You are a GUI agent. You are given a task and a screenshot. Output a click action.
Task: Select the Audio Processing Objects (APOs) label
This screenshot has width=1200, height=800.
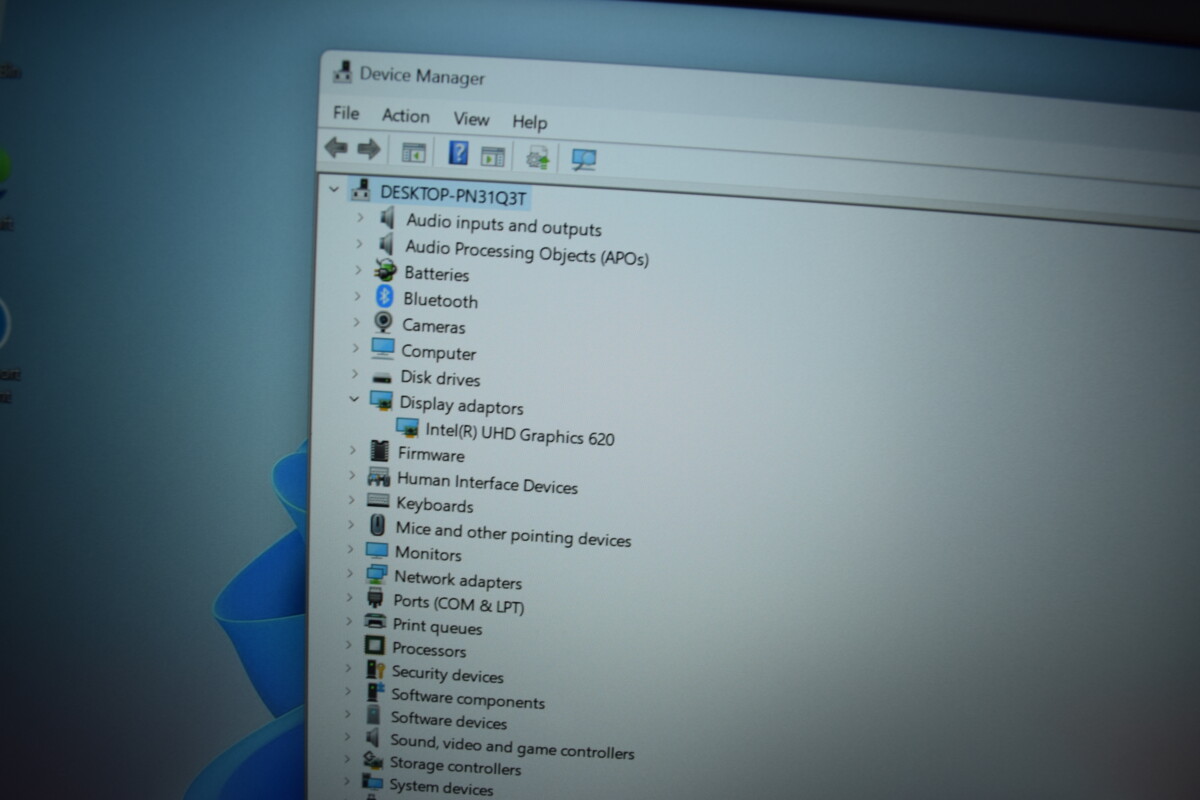(x=527, y=252)
